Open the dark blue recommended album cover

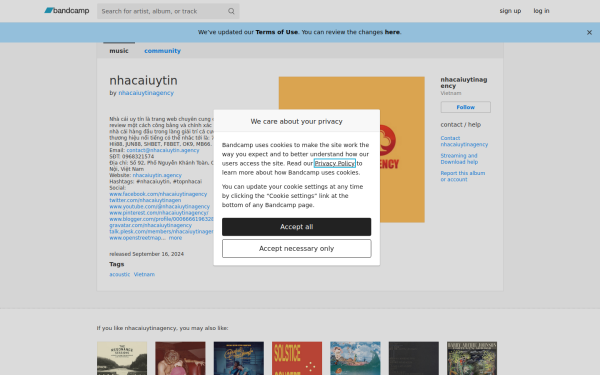[238, 358]
